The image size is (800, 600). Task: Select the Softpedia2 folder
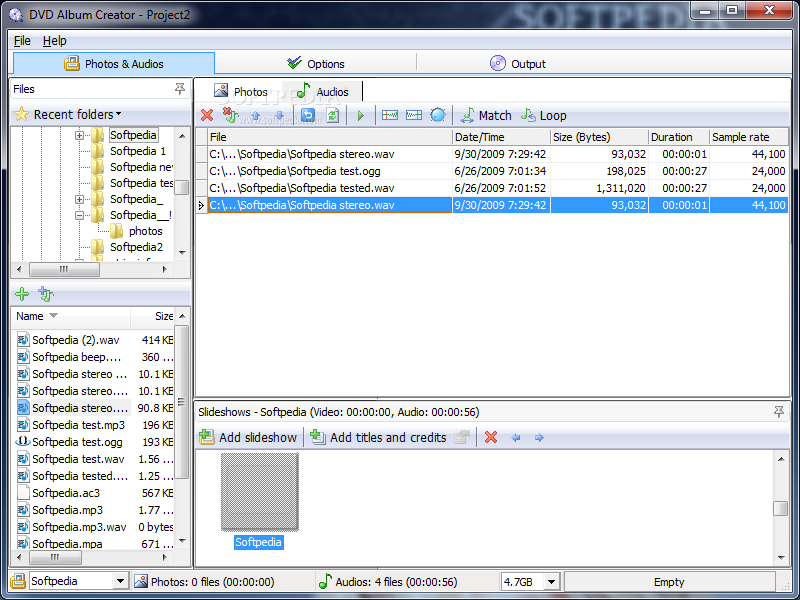pyautogui.click(x=136, y=247)
